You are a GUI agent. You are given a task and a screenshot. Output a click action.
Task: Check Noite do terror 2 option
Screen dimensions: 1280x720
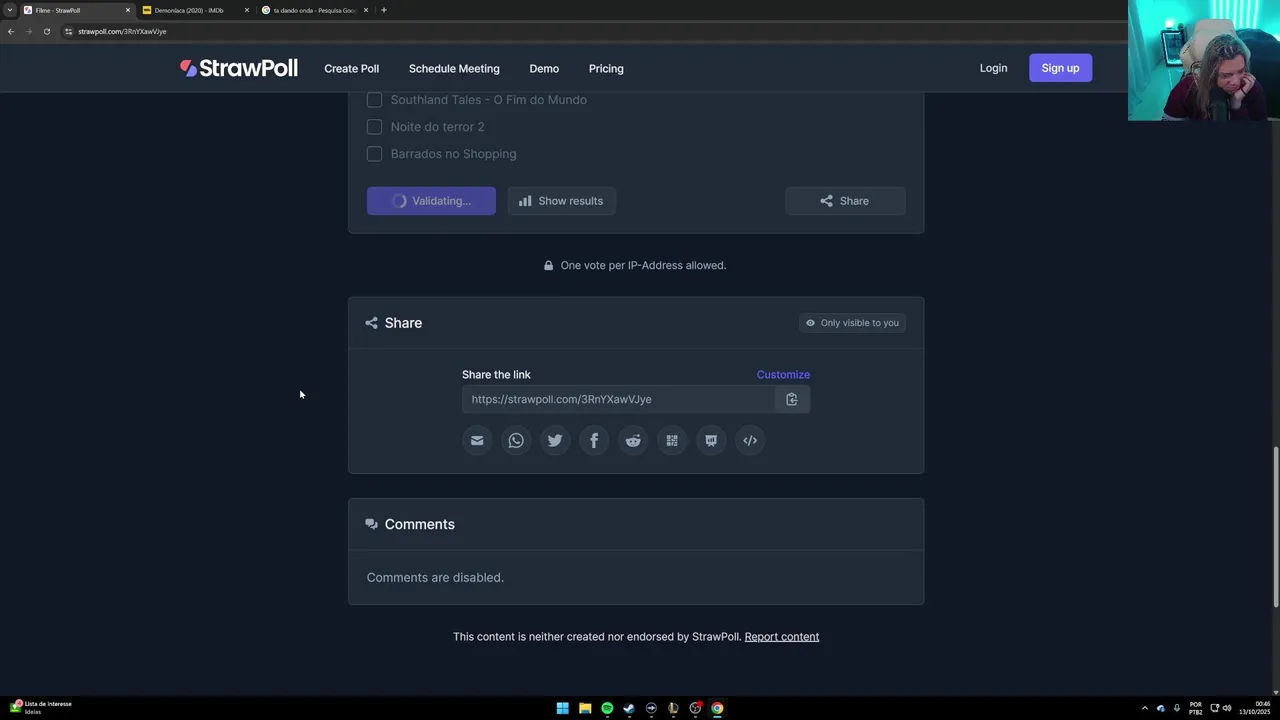(x=374, y=127)
